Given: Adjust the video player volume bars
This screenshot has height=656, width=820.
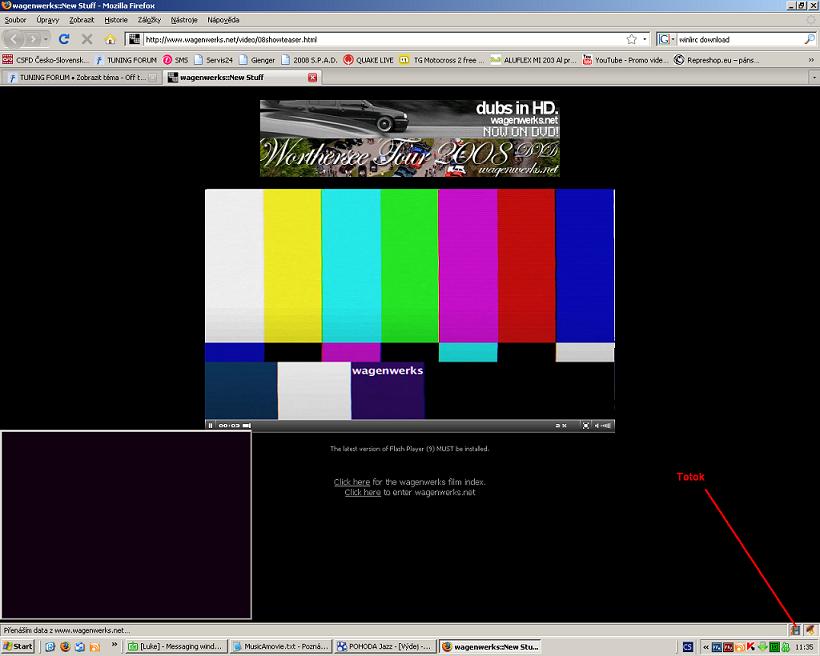Looking at the screenshot, I should [x=607, y=425].
